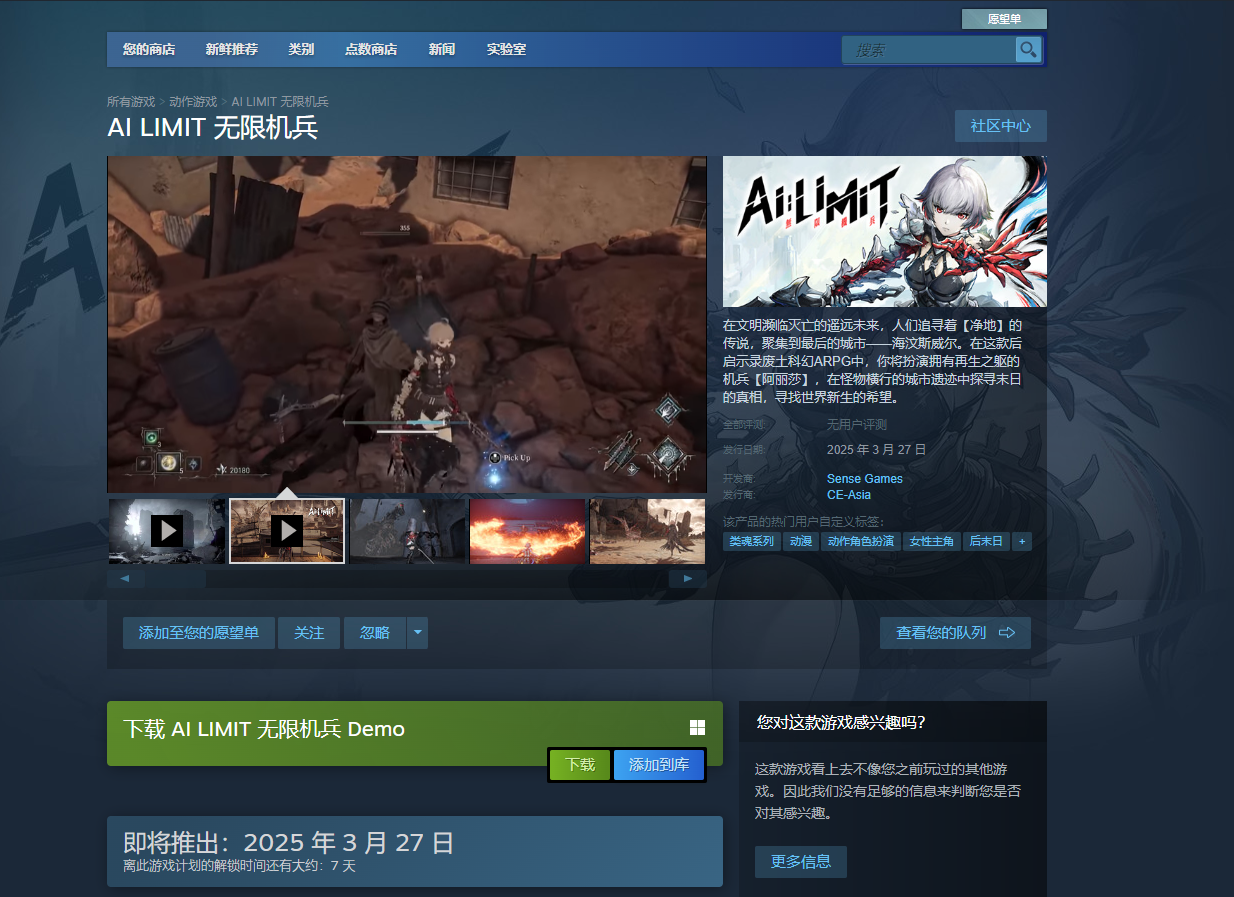Click the right scroll arrow under thumbnails
Viewport: 1234px width, 897px height.
(688, 578)
